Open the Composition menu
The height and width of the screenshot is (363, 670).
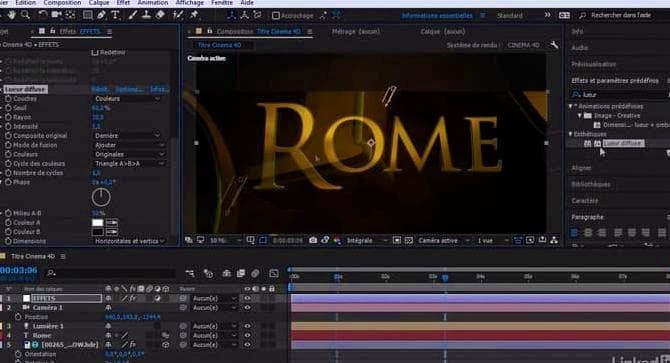[62, 3]
